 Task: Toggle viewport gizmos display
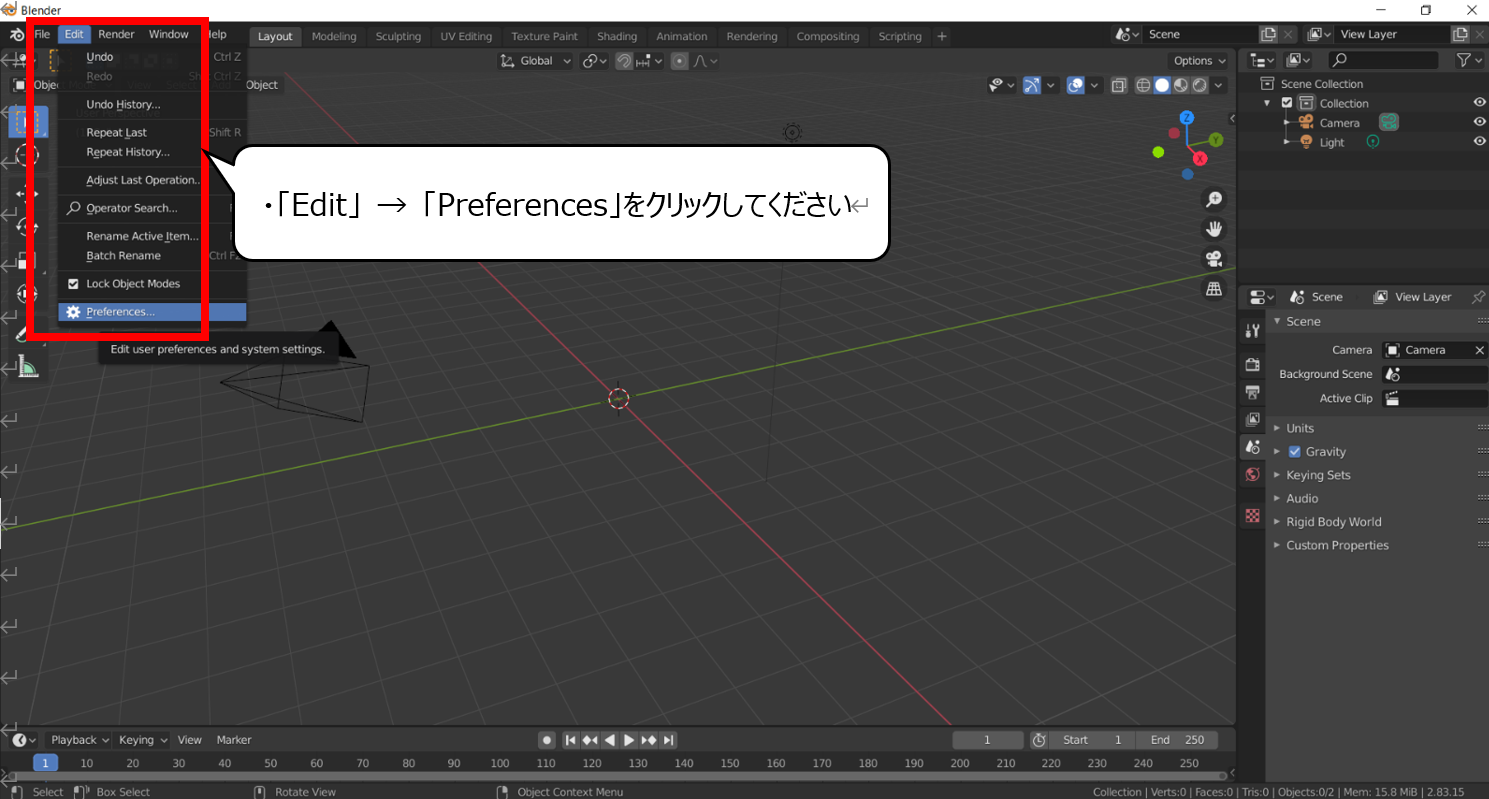pos(1032,86)
